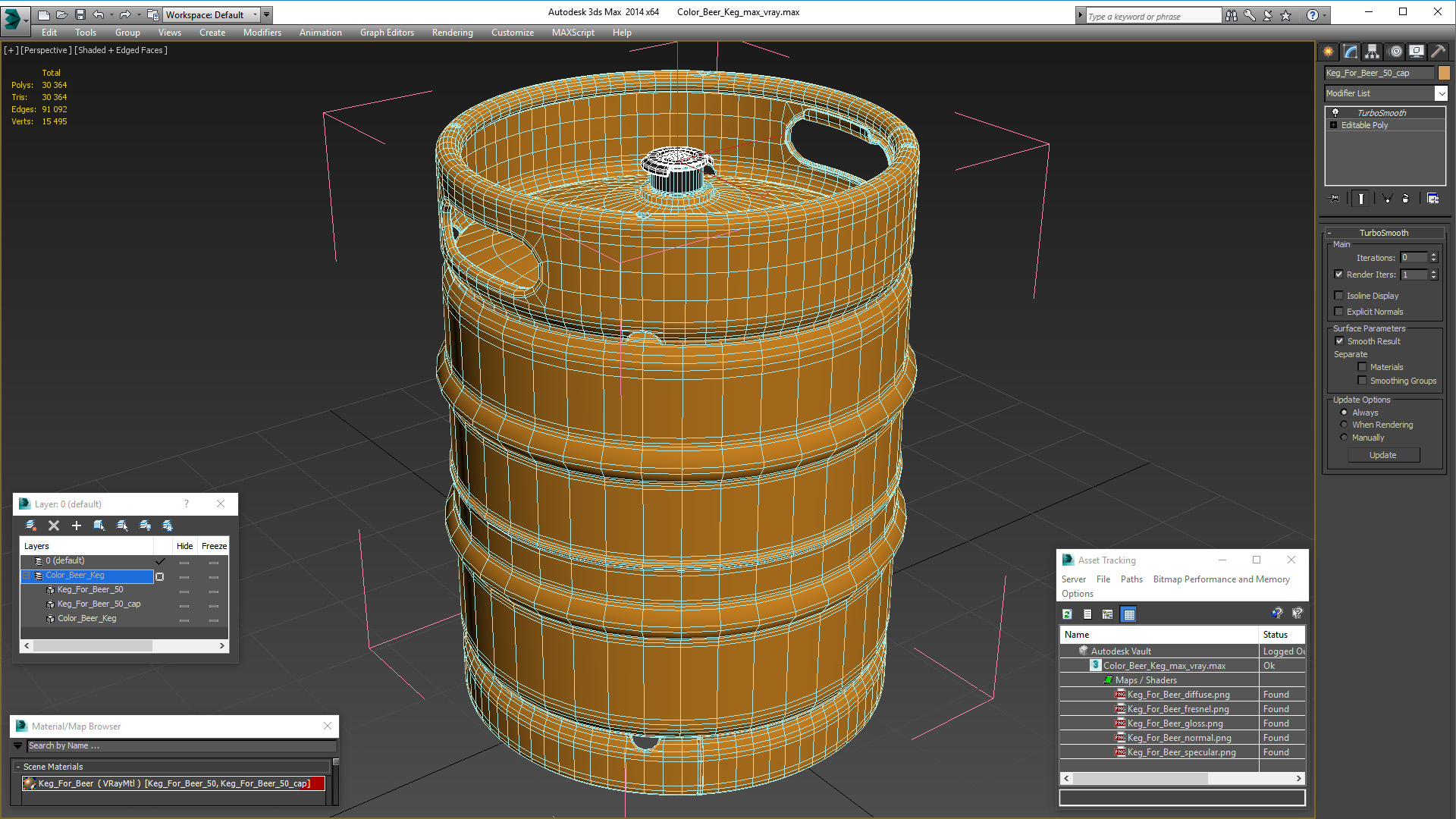Image resolution: width=1456 pixels, height=819 pixels.
Task: Open Configure Modifier Sets icon
Action: [1432, 199]
